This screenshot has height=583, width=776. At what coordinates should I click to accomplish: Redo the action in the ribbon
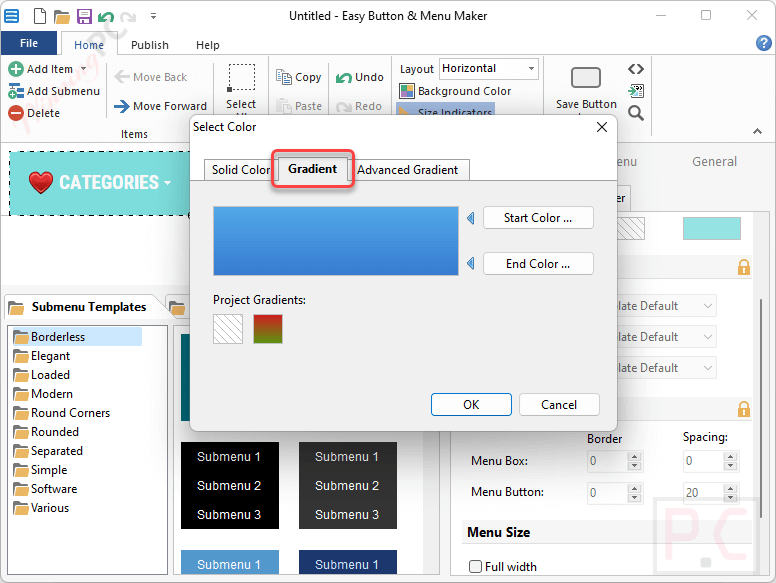point(359,106)
